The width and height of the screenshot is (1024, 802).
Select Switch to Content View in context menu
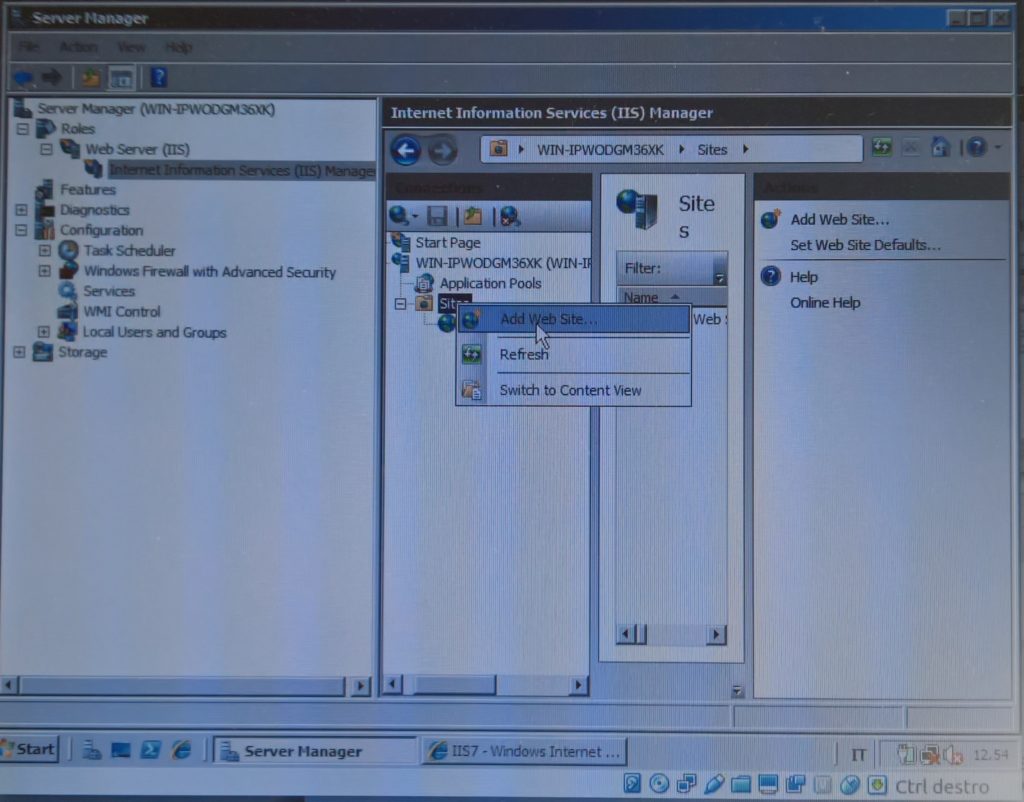[x=574, y=391]
